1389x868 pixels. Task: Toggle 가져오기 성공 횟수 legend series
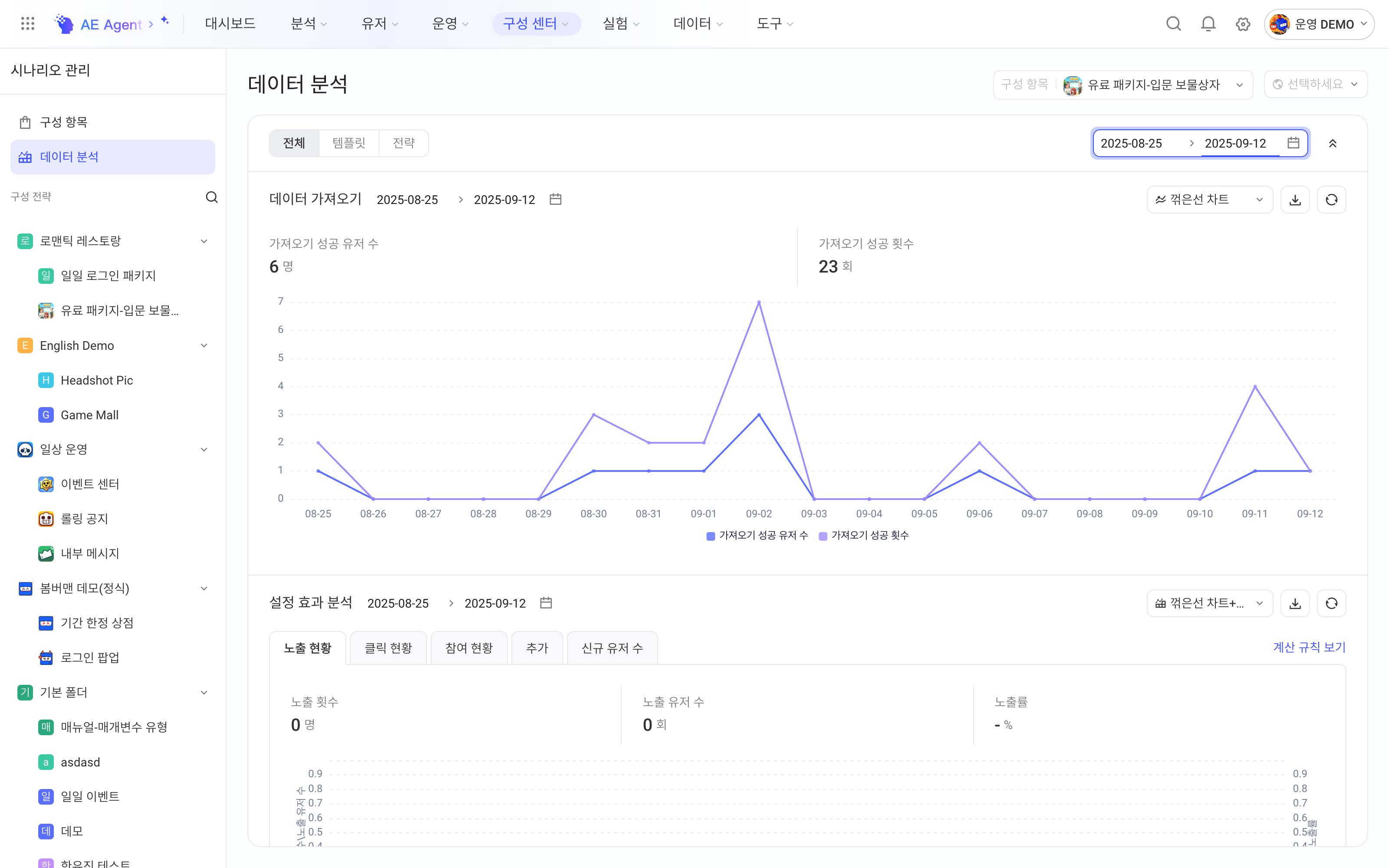pos(863,536)
